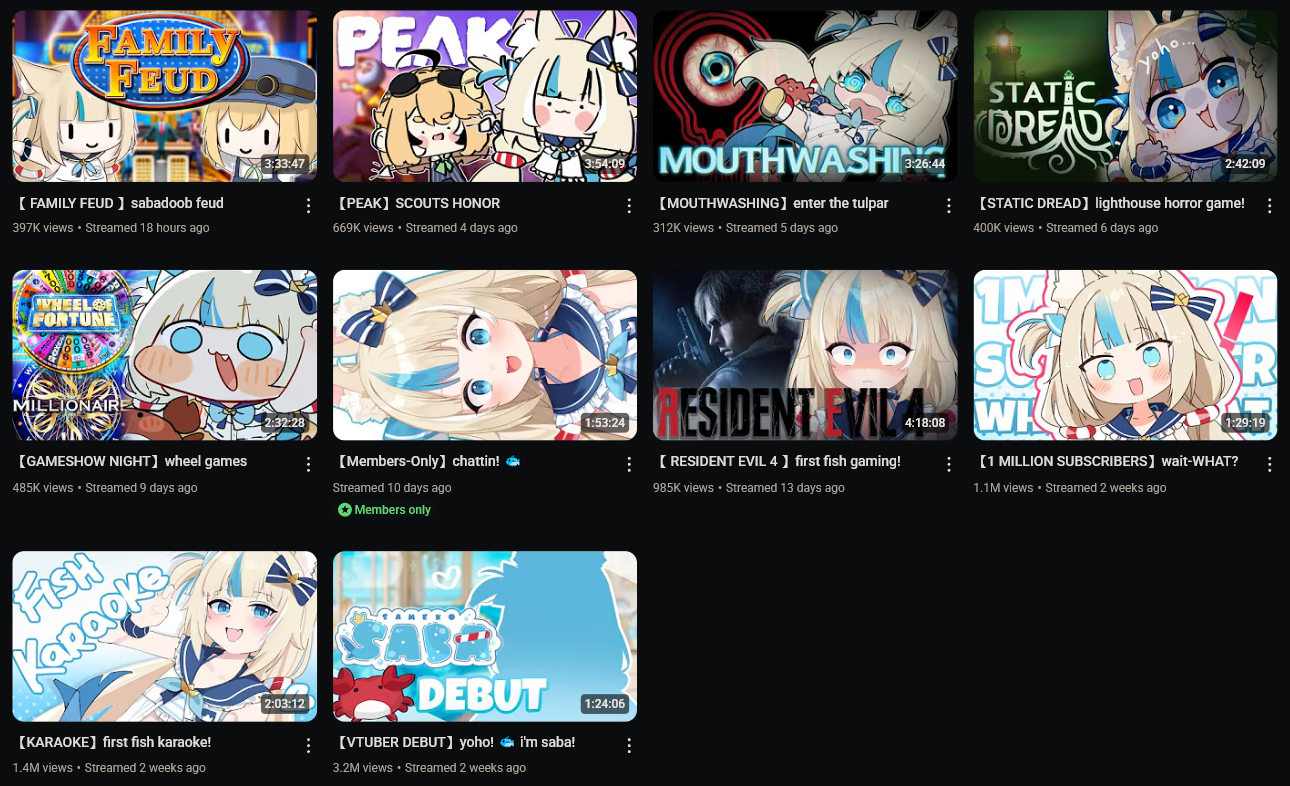Open more actions for KARAOKE video

coord(308,745)
